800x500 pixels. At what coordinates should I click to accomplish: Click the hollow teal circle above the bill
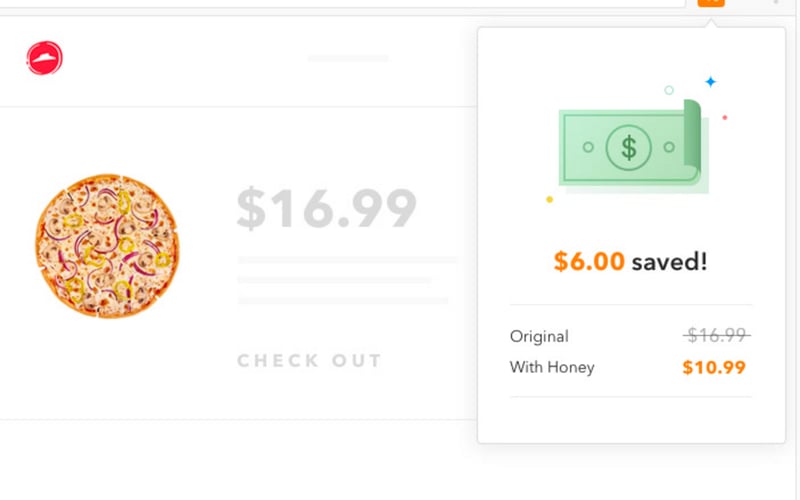tap(669, 90)
